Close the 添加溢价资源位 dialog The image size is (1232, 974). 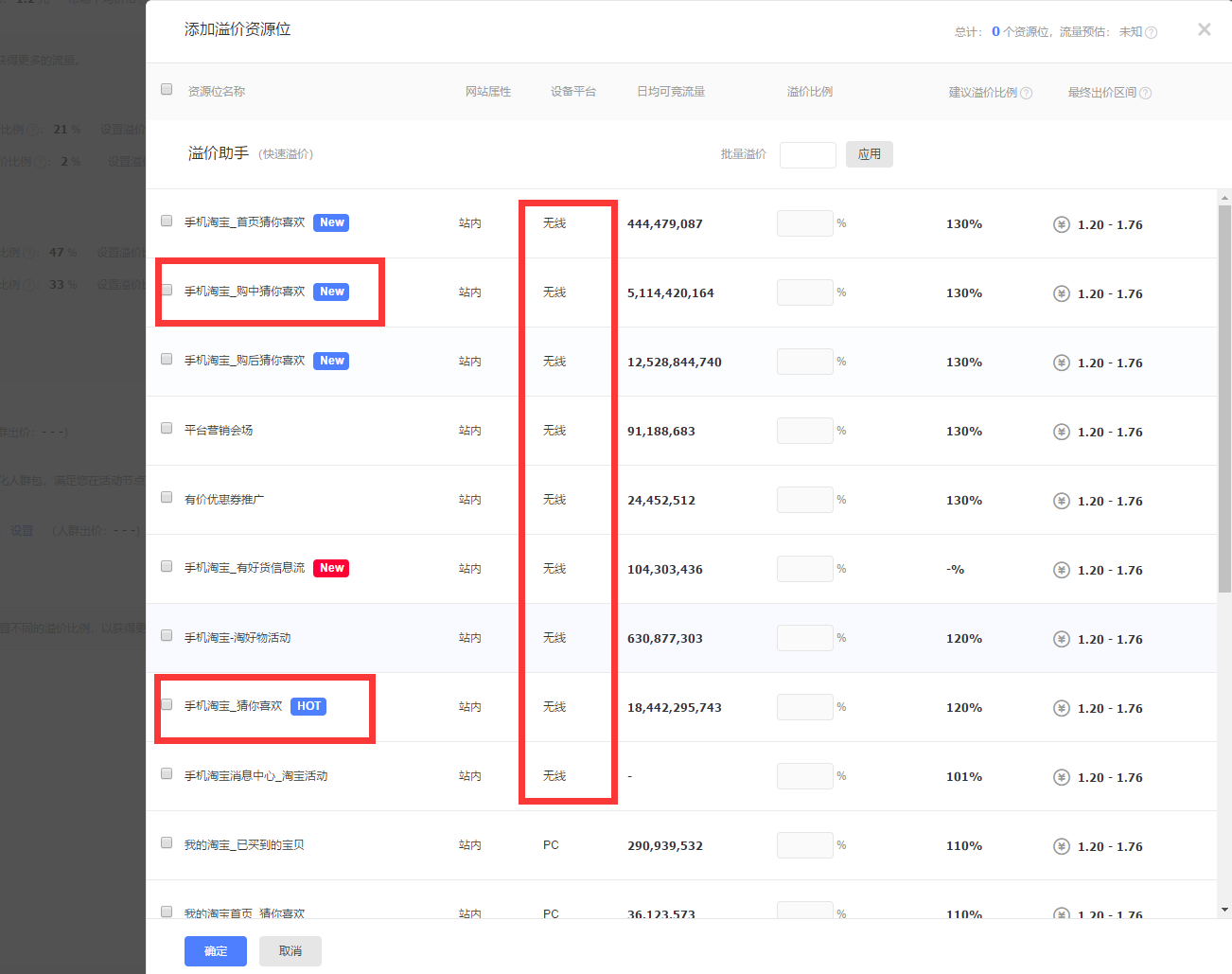click(1204, 29)
